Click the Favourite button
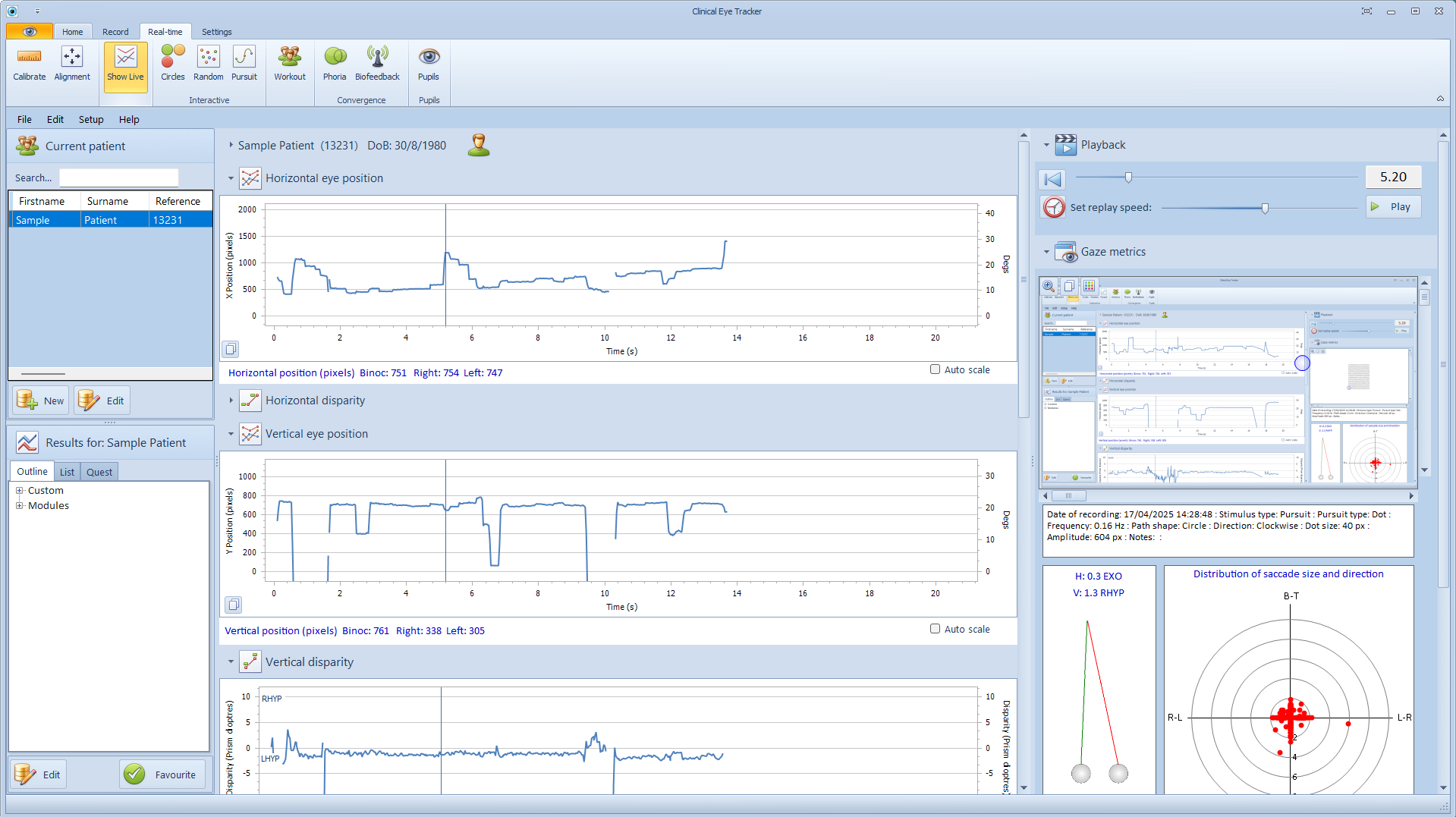 tap(162, 775)
